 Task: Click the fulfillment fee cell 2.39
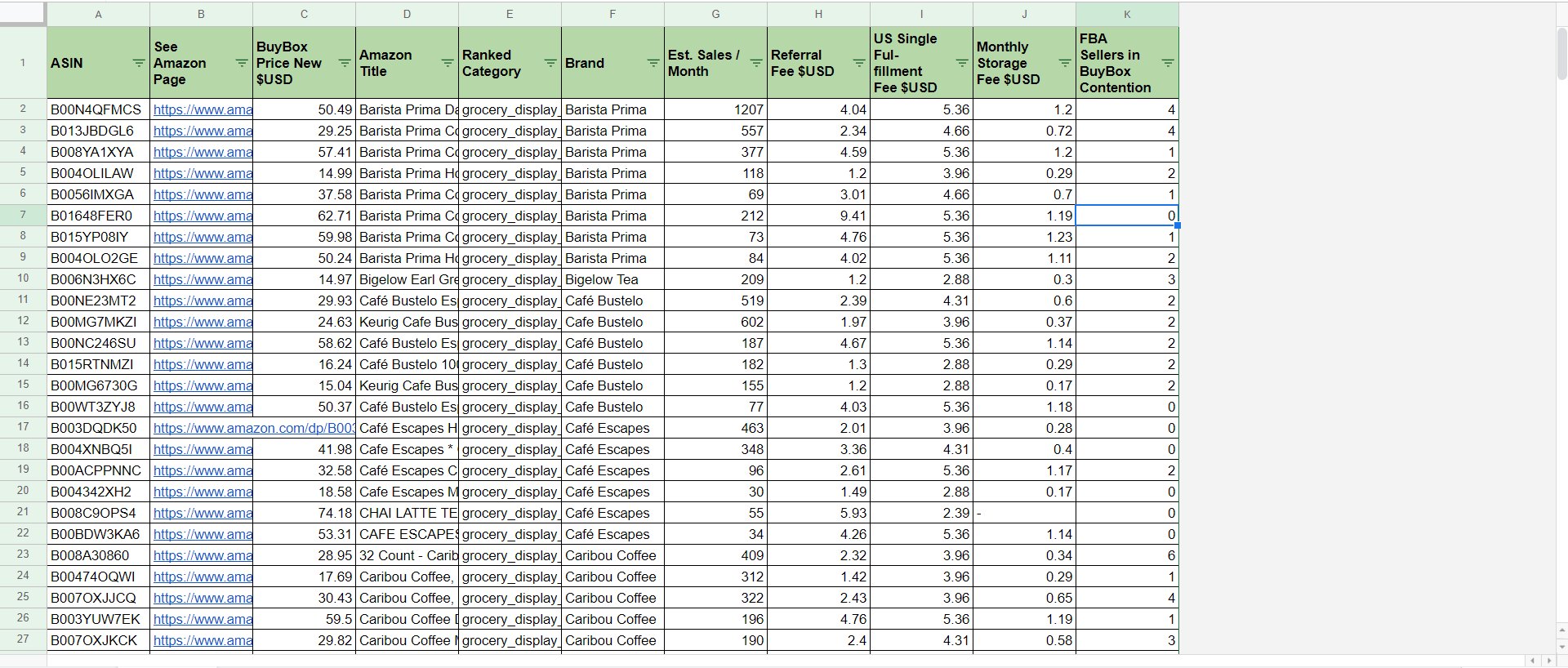pos(922,513)
